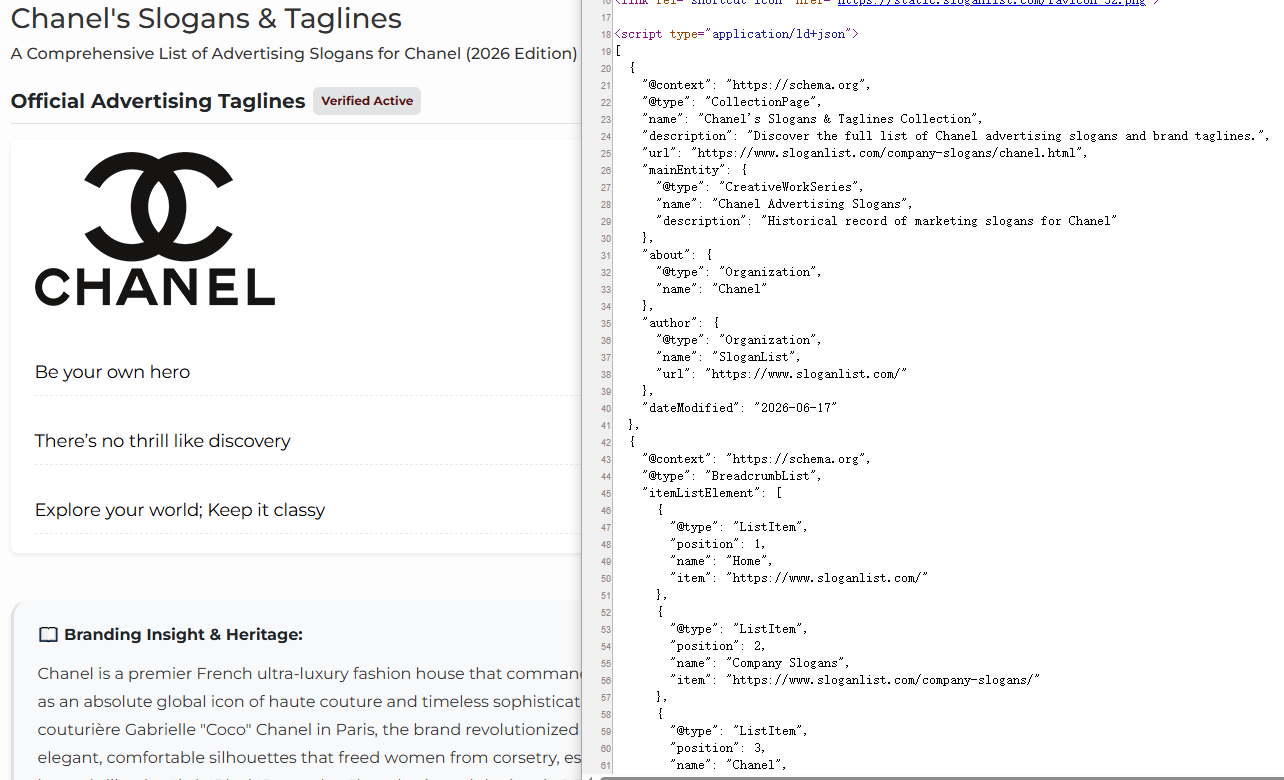Click the paragraph line starting as an absolute global icon

click(x=310, y=702)
